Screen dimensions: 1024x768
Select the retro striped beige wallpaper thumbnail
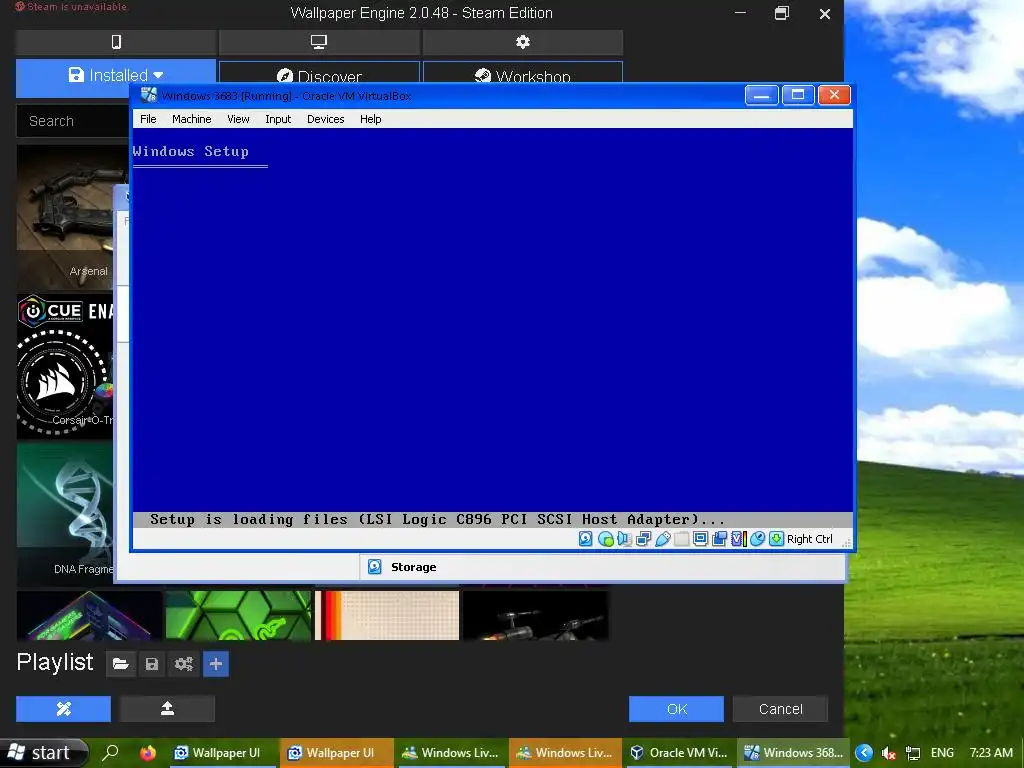(x=387, y=615)
